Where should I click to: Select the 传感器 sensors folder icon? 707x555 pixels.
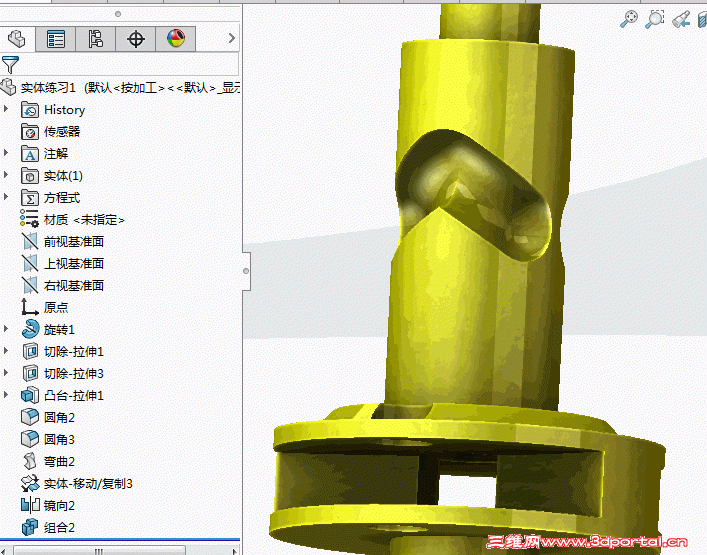coord(30,132)
